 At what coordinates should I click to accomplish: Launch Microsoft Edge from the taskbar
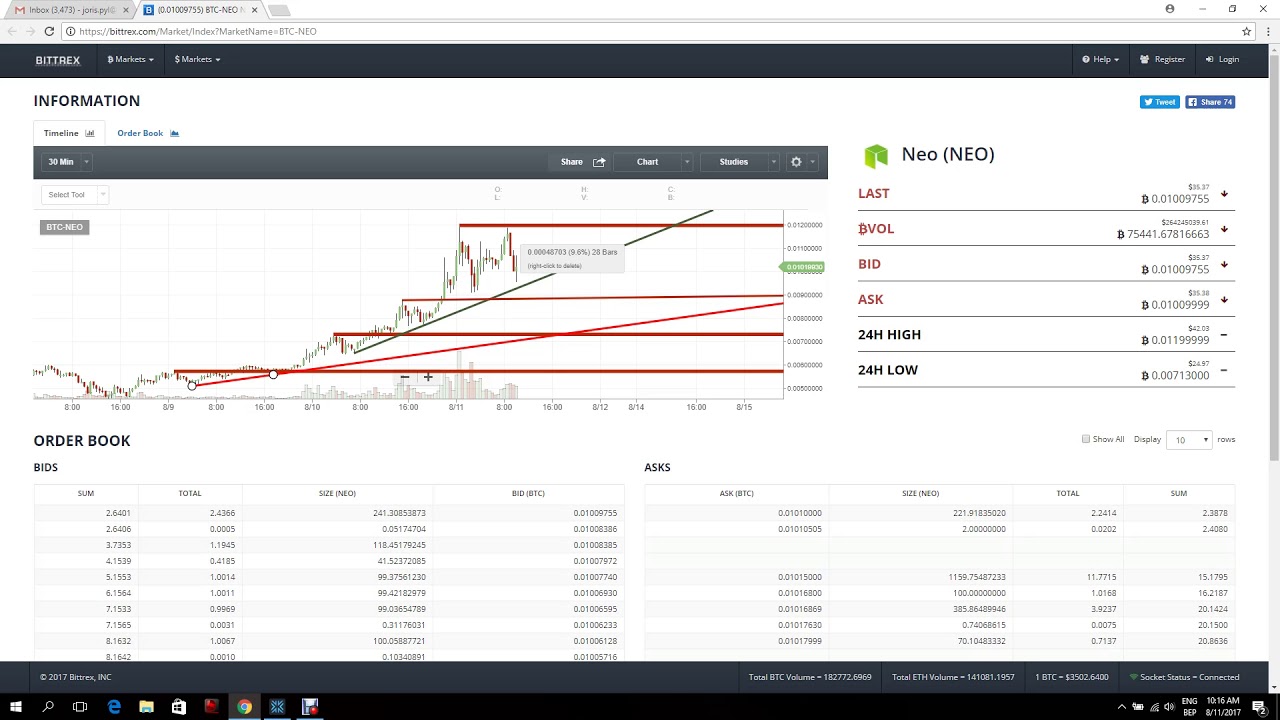tap(114, 707)
